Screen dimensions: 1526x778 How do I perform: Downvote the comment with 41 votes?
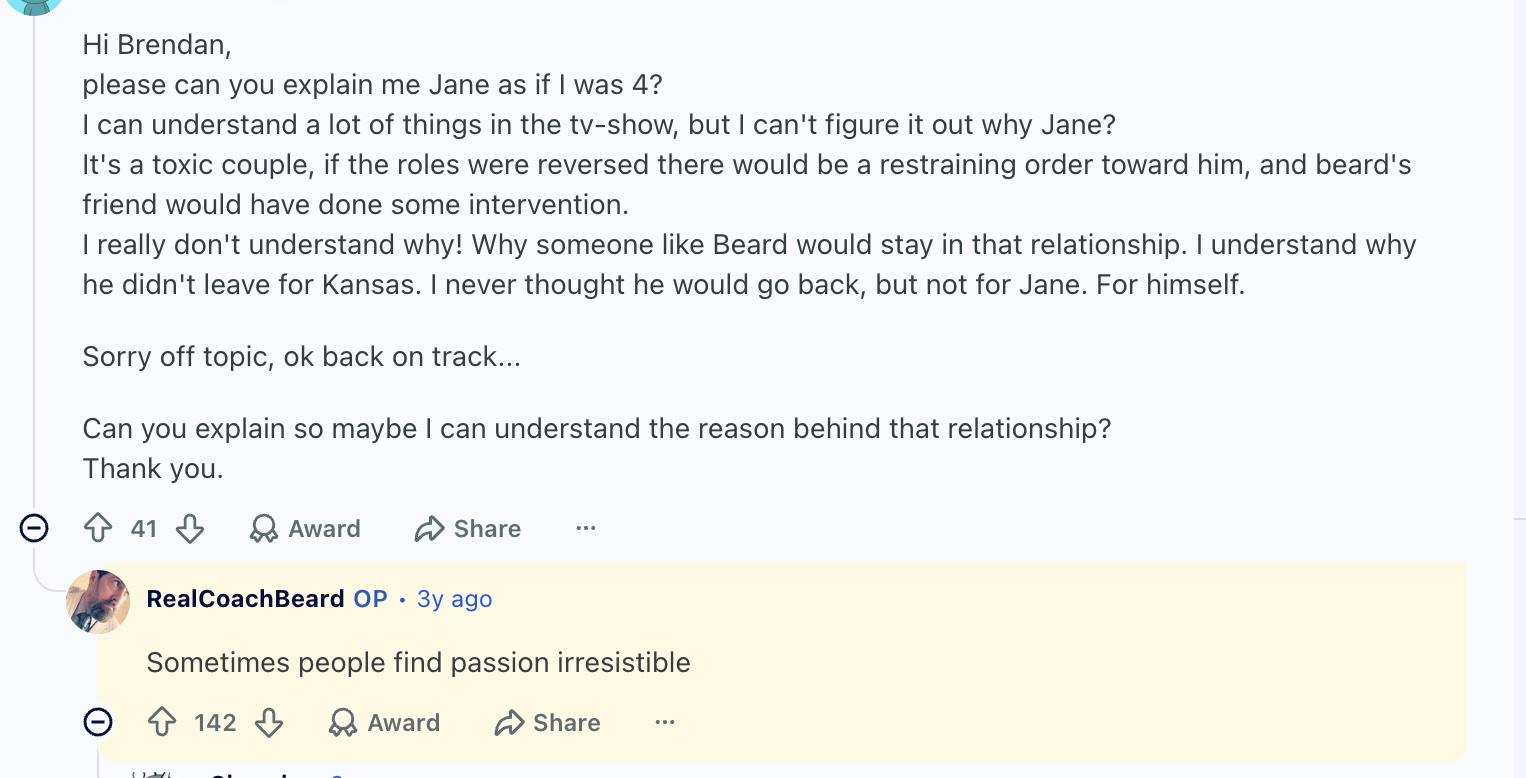tap(190, 528)
